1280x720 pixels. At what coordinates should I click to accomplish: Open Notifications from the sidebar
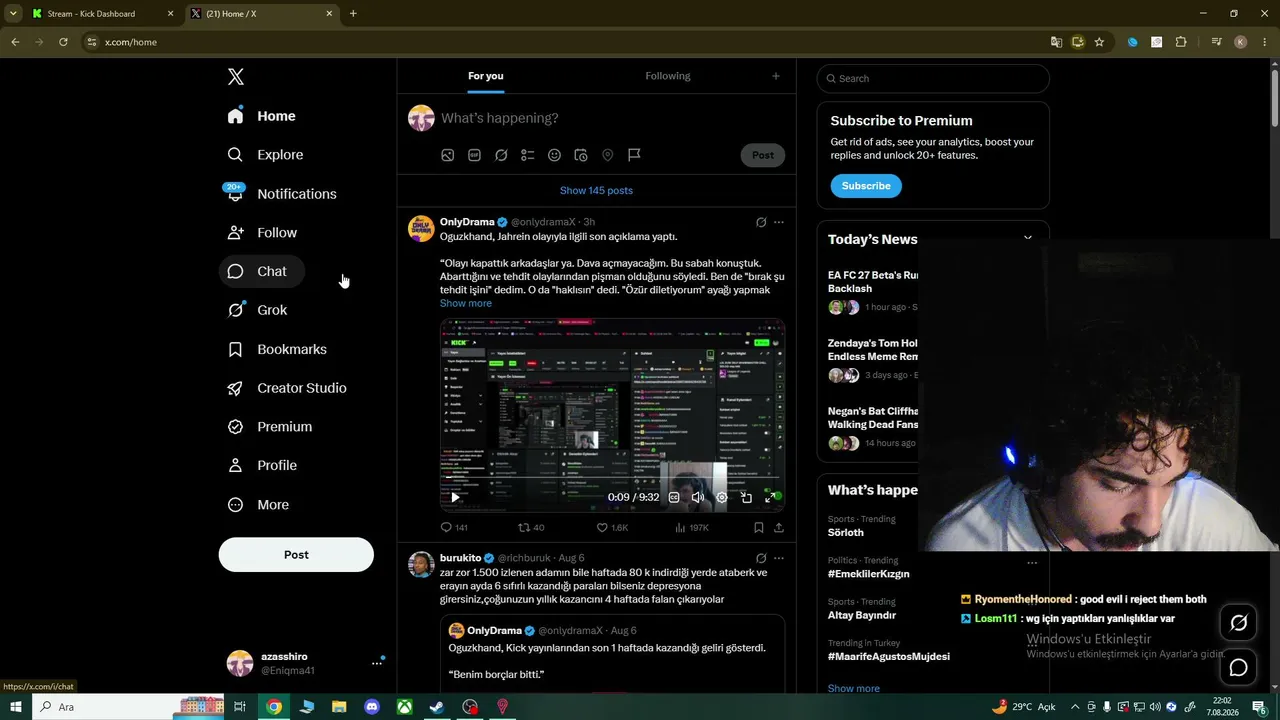[x=283, y=194]
